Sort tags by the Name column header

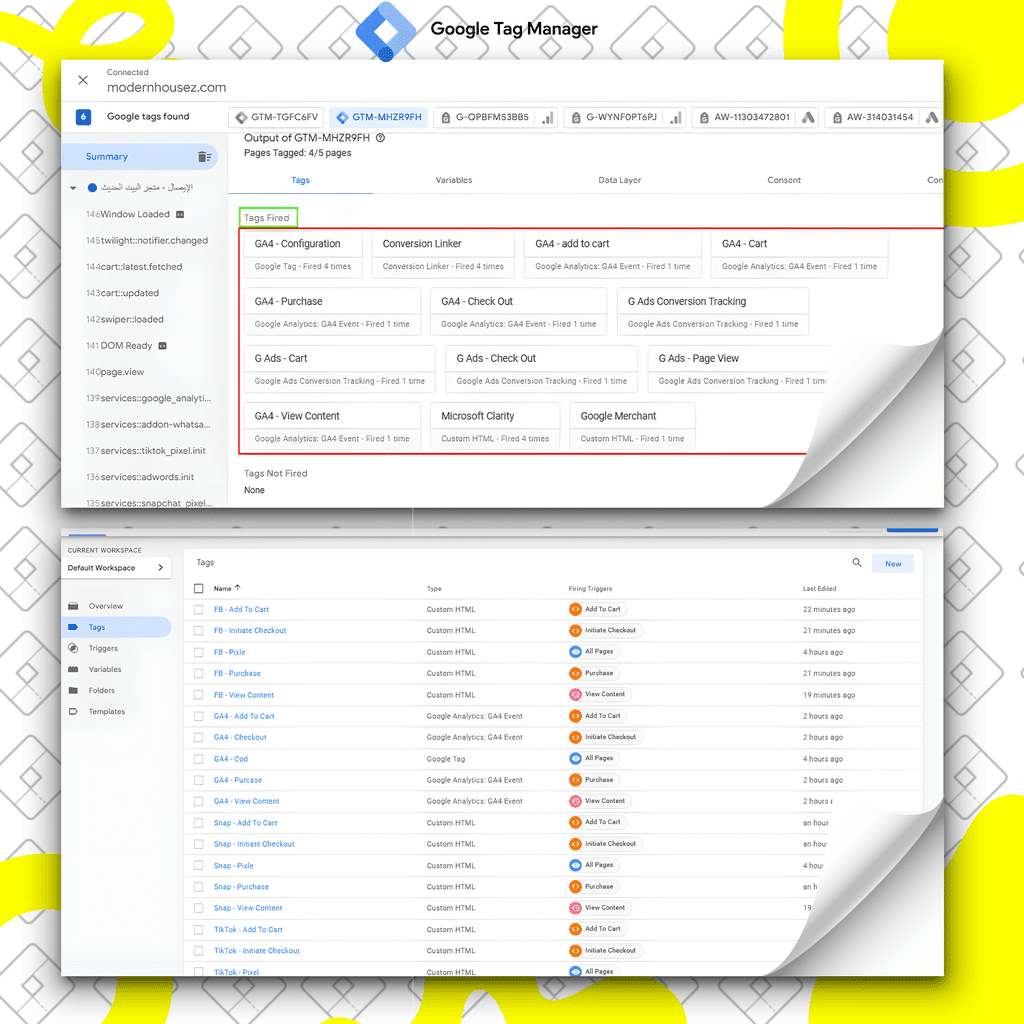point(227,588)
